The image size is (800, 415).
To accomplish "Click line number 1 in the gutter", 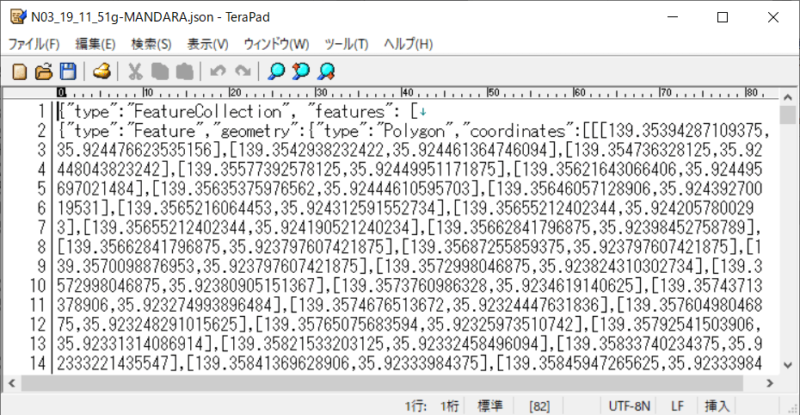I will [x=42, y=111].
